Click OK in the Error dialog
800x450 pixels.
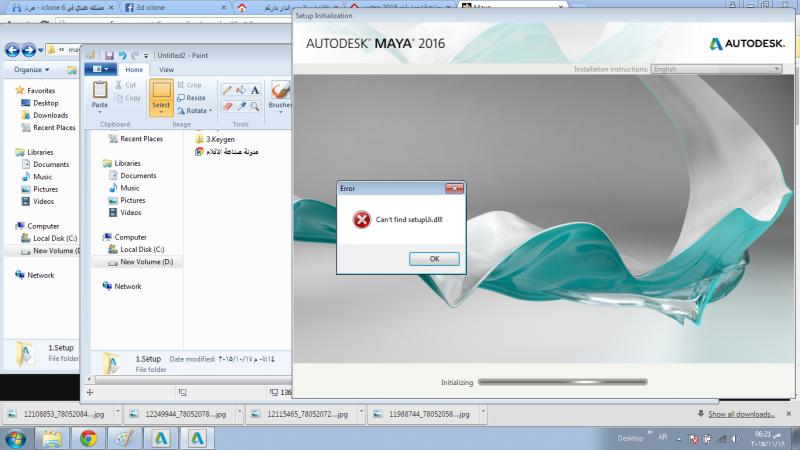tap(434, 259)
